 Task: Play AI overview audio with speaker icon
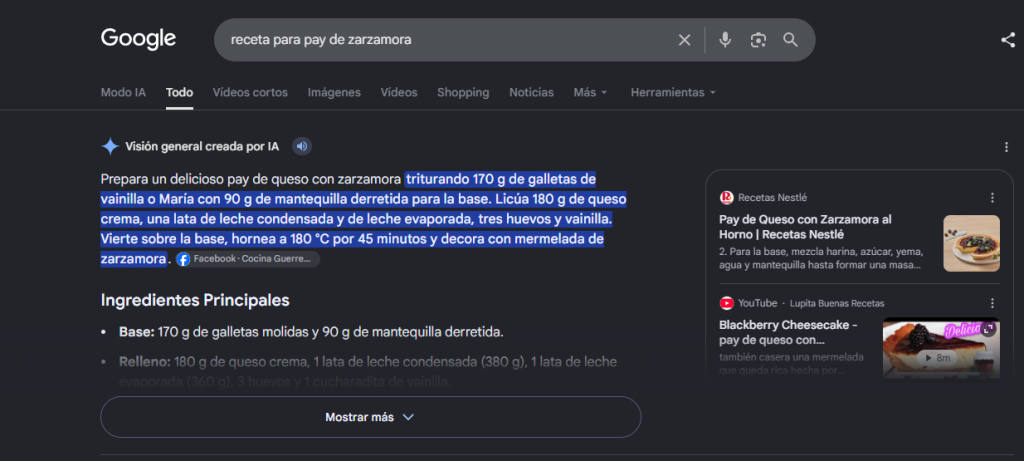pos(302,146)
